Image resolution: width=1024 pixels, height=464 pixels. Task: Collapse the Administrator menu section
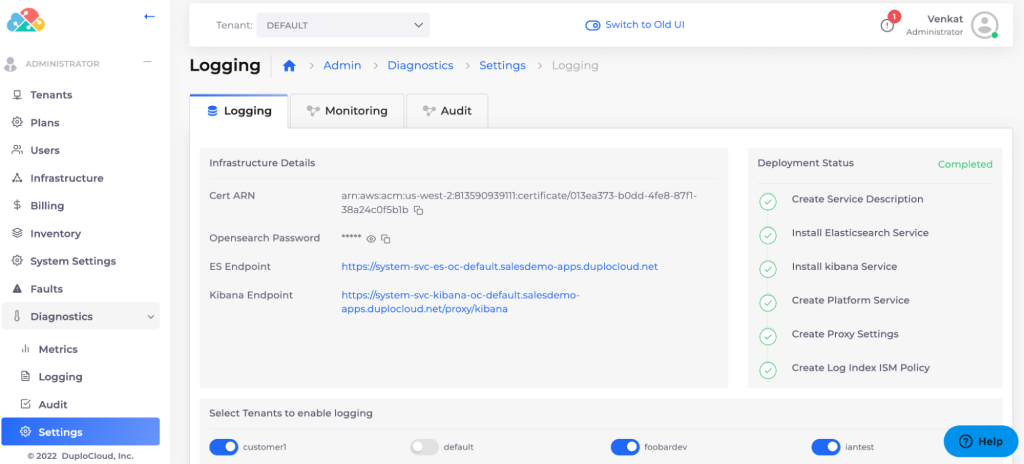147,63
